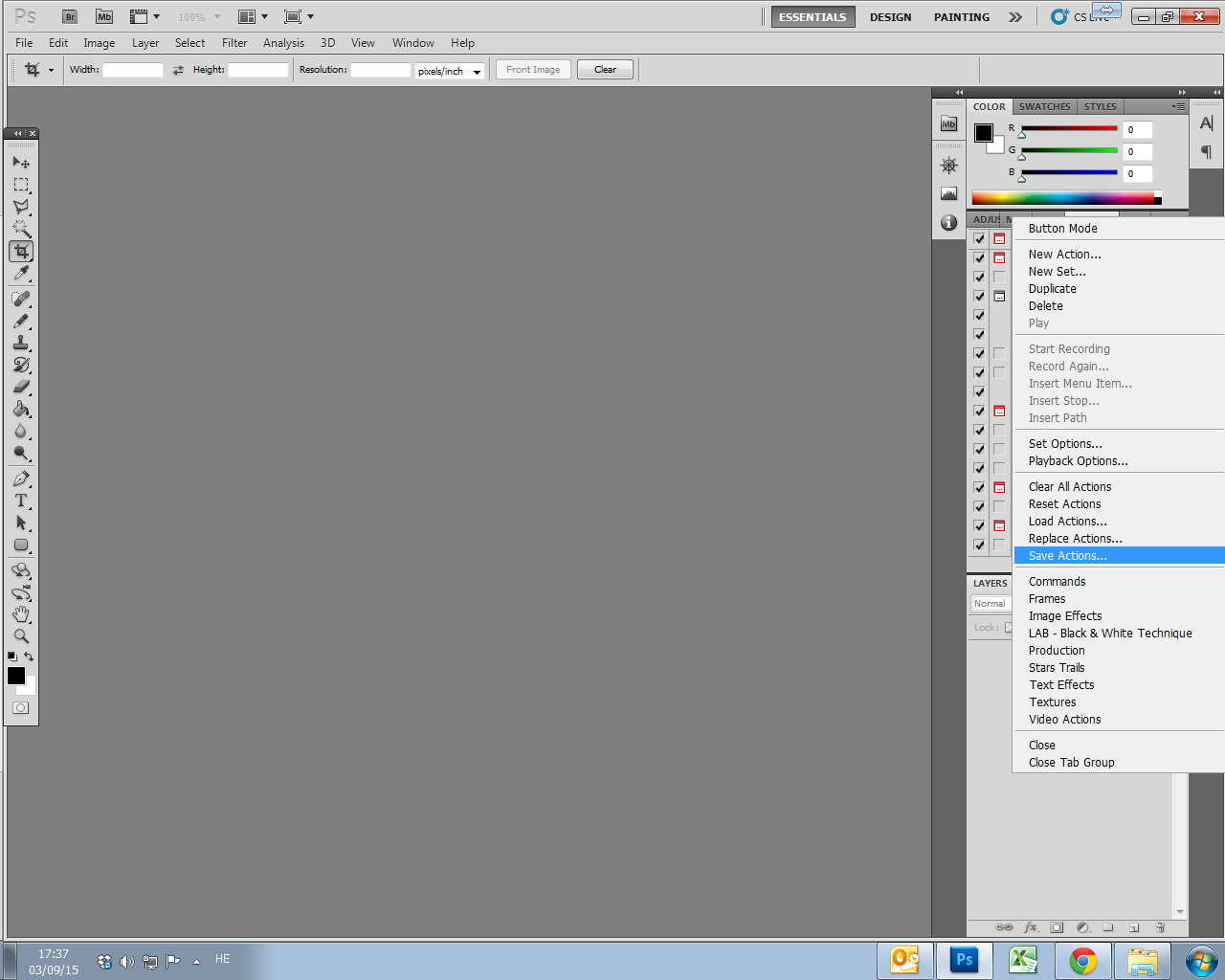
Task: Select the Horizontal Type tool
Action: click(21, 501)
